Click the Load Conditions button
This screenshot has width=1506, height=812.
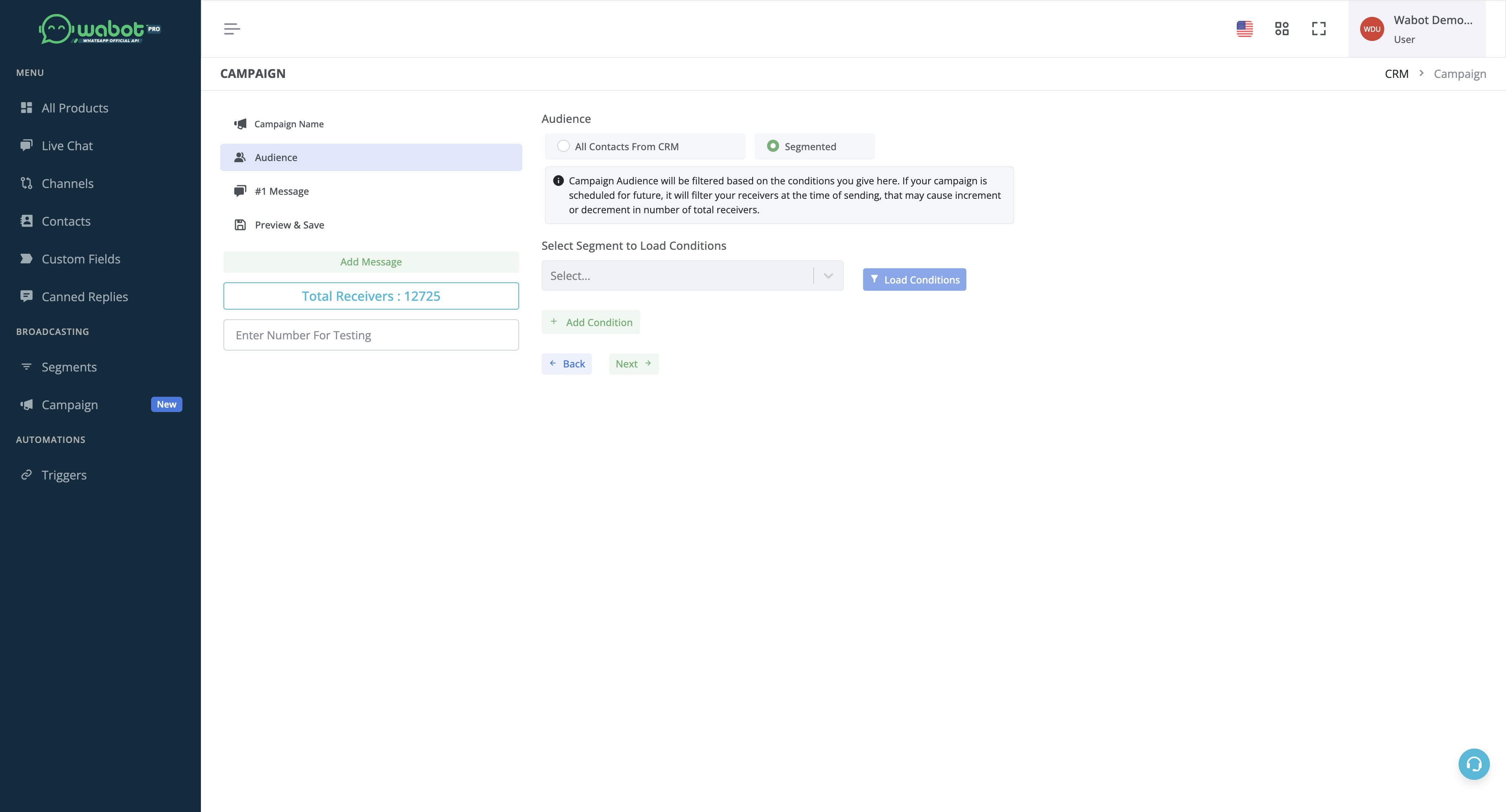pos(914,279)
